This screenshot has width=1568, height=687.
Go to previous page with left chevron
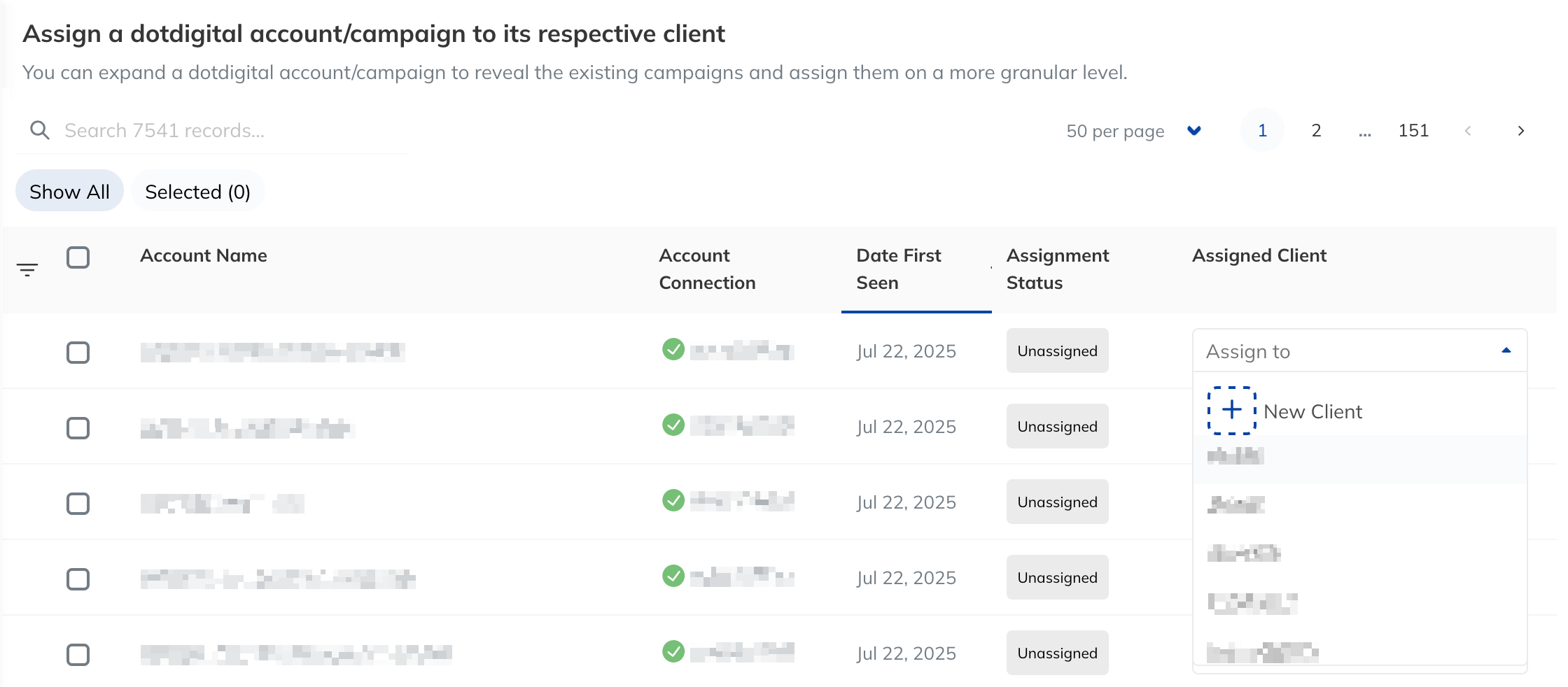point(1468,131)
